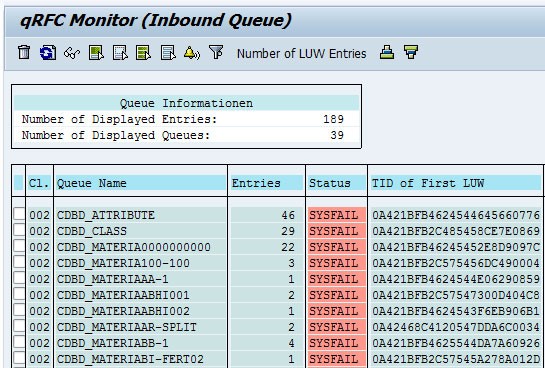This screenshot has height=368, width=545.
Task: Click SYSFAIL status of CDBD_MATERIABB-1
Action: pyautogui.click(x=334, y=343)
